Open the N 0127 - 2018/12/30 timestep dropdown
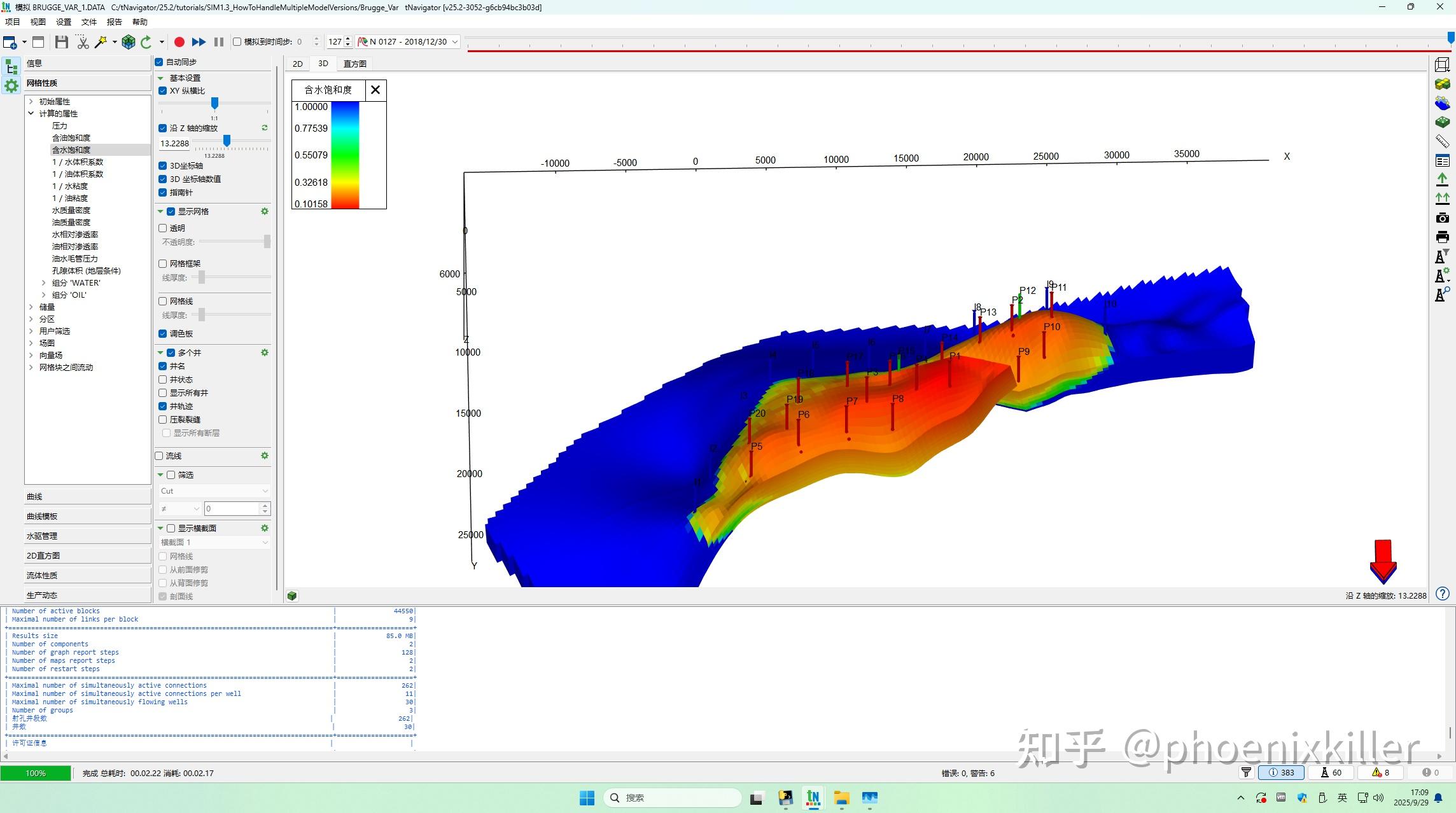 coord(408,41)
